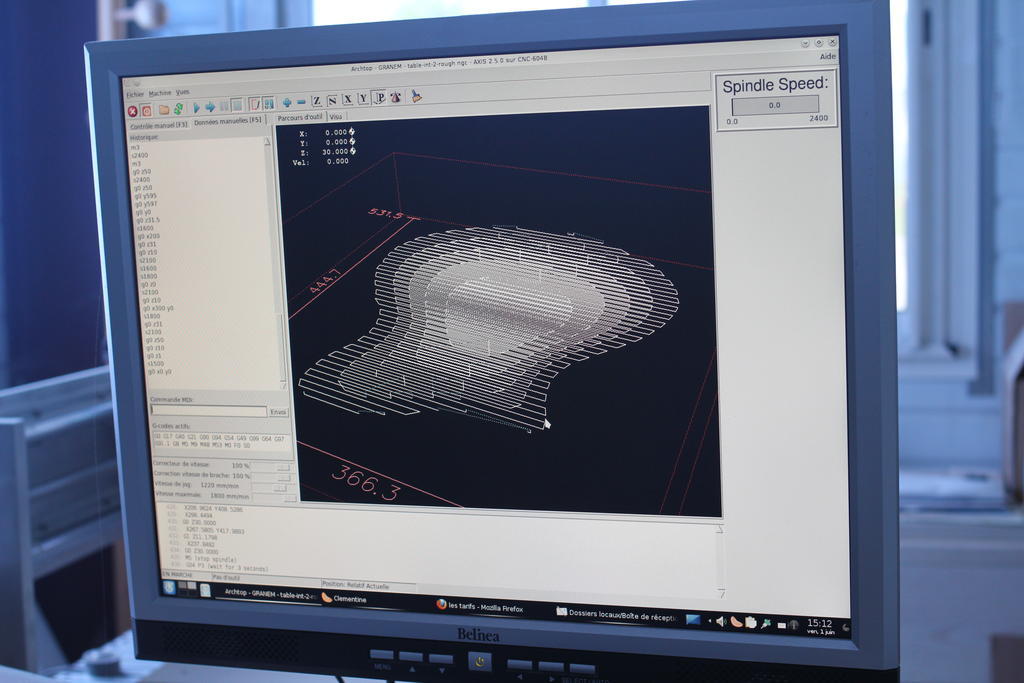This screenshot has height=683, width=1024.
Task: Open Mozilla Firefox from the taskbar
Action: (x=480, y=606)
